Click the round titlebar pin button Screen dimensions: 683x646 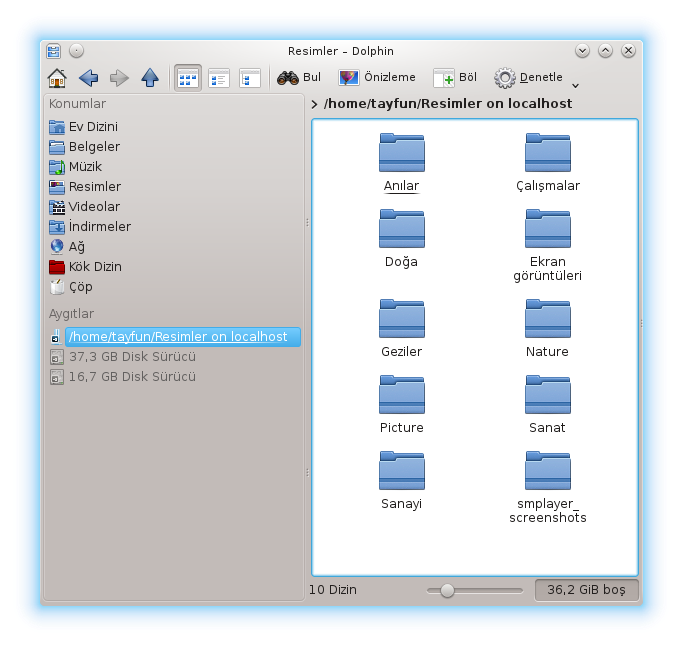[x=76, y=51]
